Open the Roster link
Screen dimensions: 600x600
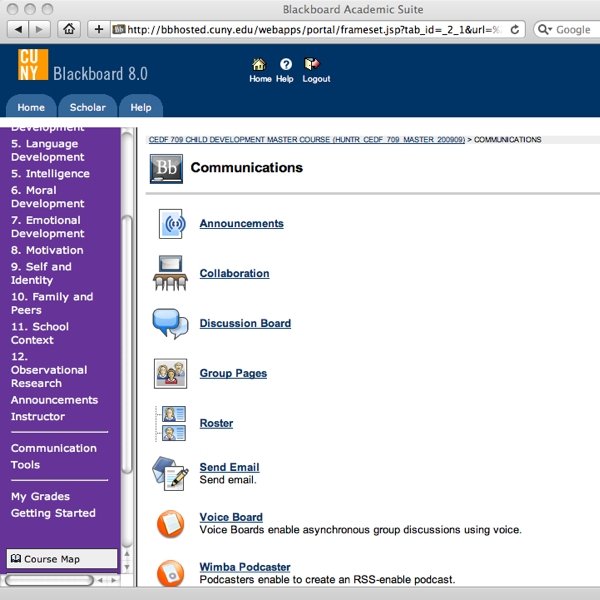coord(216,423)
